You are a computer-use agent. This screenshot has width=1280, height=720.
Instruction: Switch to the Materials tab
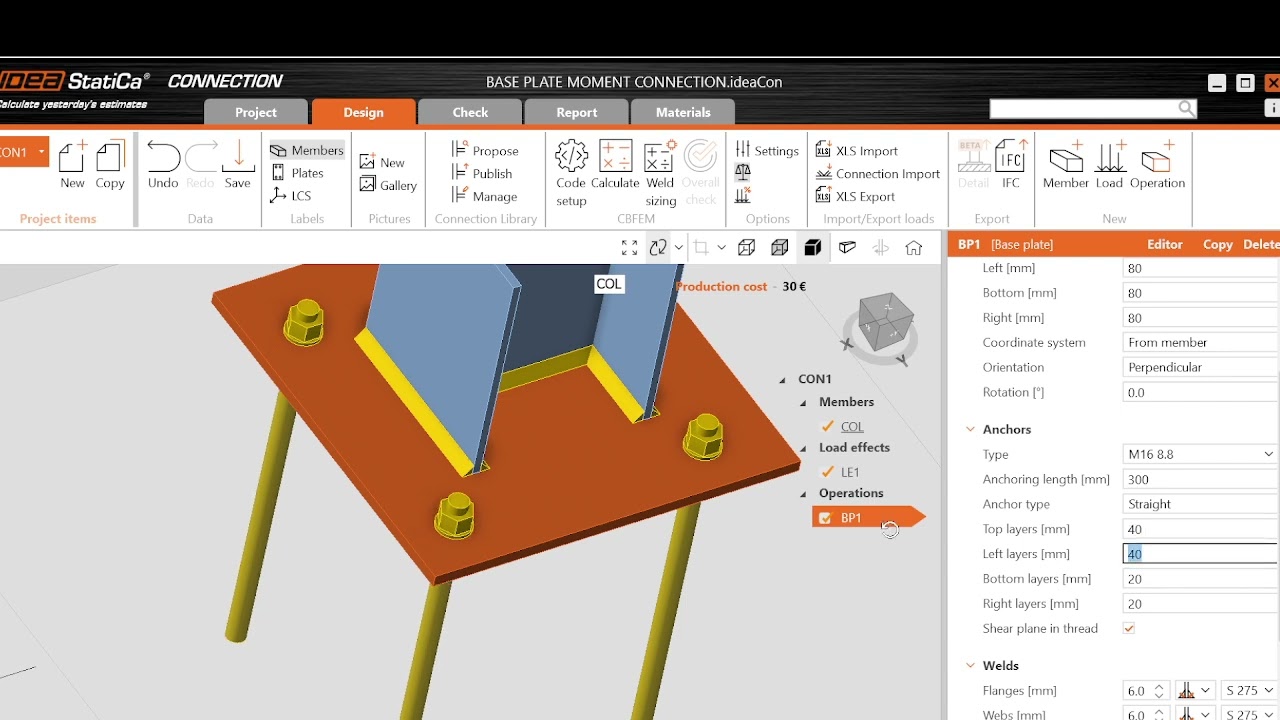tap(683, 112)
